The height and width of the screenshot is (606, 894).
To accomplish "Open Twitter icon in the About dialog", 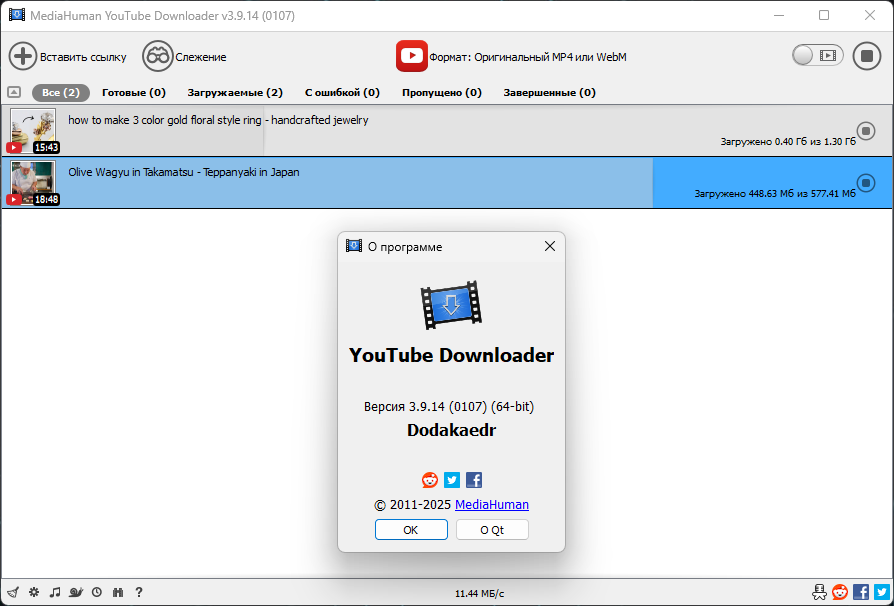I will 452,480.
